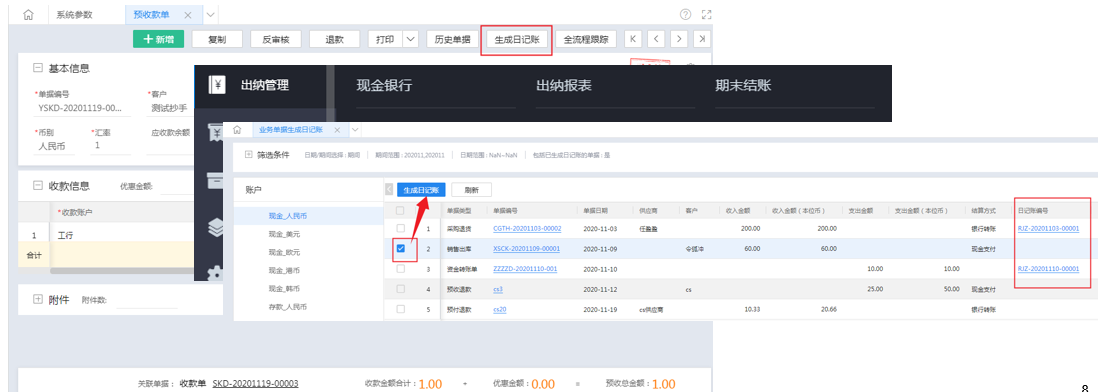Select the 现金_港币 account
This screenshot has width=1098, height=392.
click(x=283, y=270)
